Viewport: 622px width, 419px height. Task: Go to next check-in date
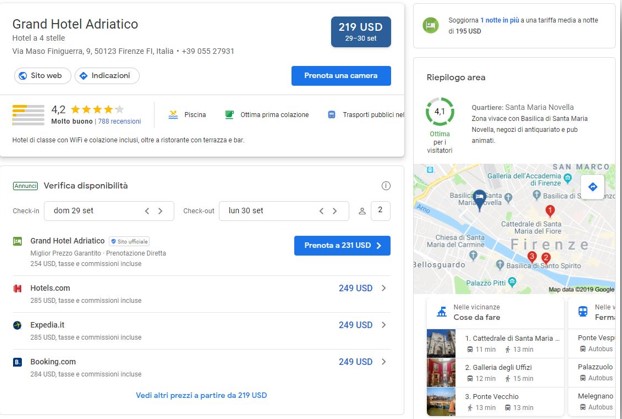[160, 211]
